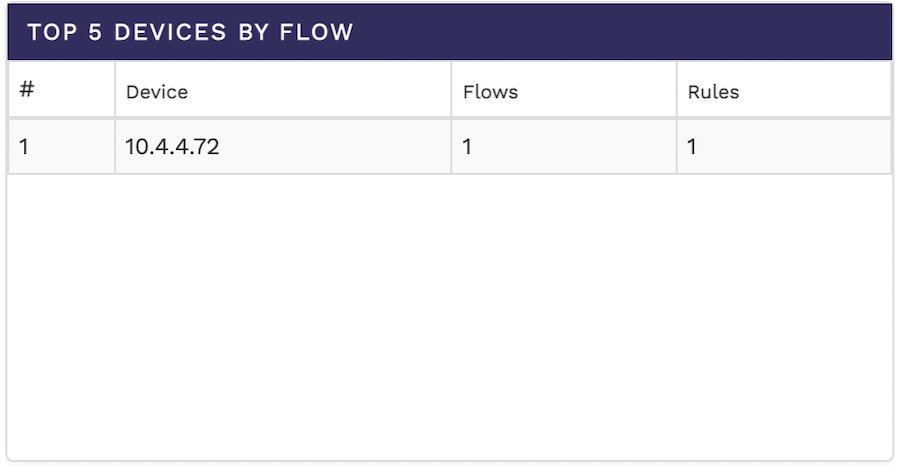900x468 pixels.
Task: Click the word DEVICES in panel title
Action: [x=170, y=32]
